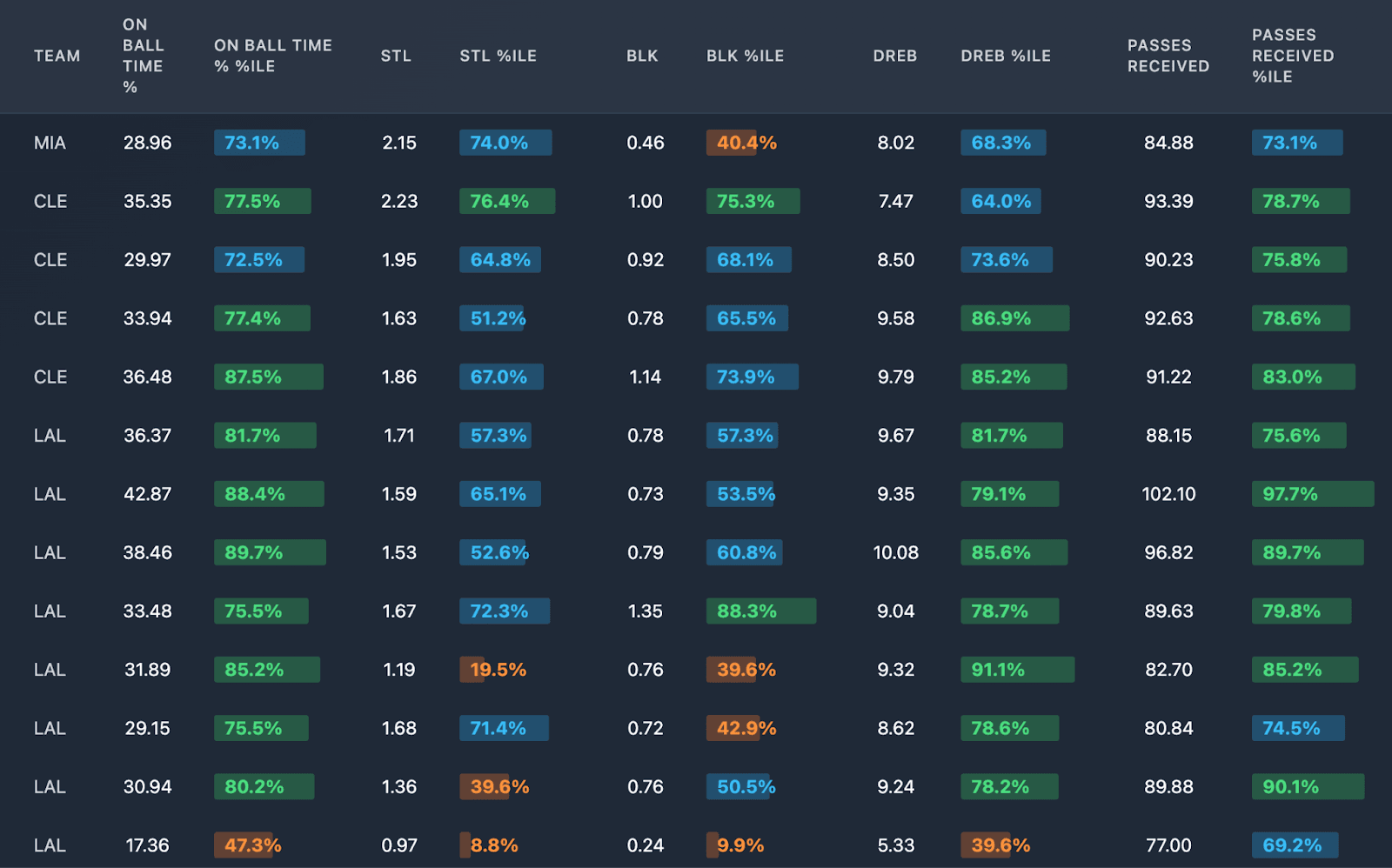This screenshot has height=868, width=1392.
Task: Click PASSES RECEIVED %ILE column header
Action: [x=1292, y=56]
